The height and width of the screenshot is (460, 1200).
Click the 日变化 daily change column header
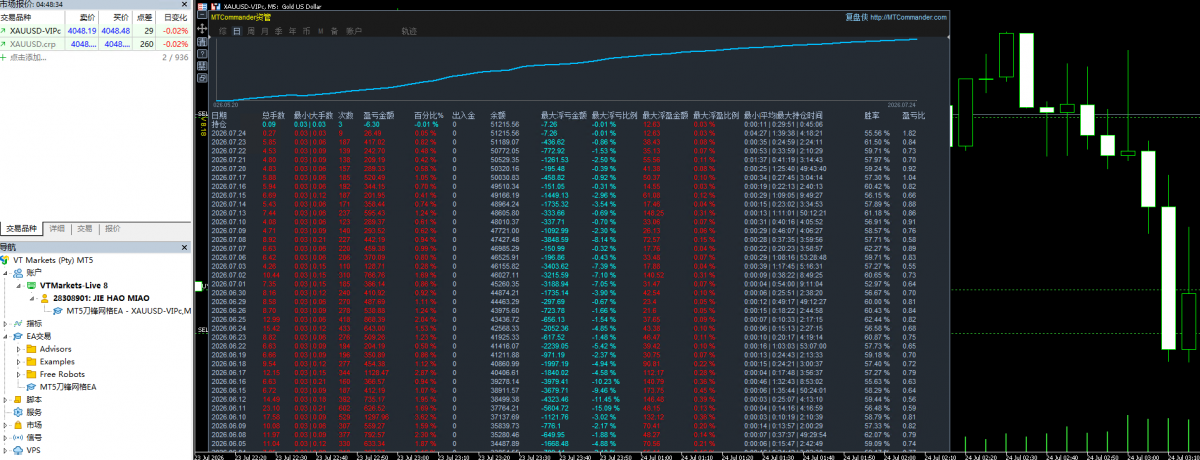pyautogui.click(x=175, y=18)
